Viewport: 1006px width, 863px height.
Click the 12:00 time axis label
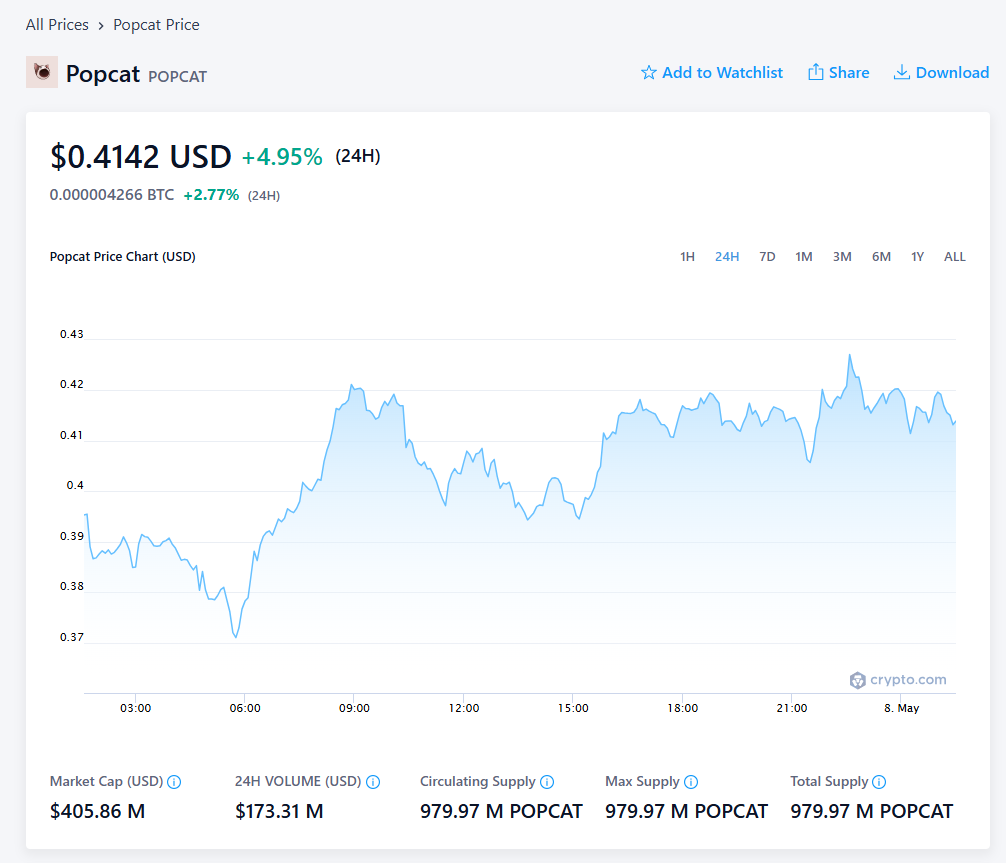pyautogui.click(x=464, y=708)
